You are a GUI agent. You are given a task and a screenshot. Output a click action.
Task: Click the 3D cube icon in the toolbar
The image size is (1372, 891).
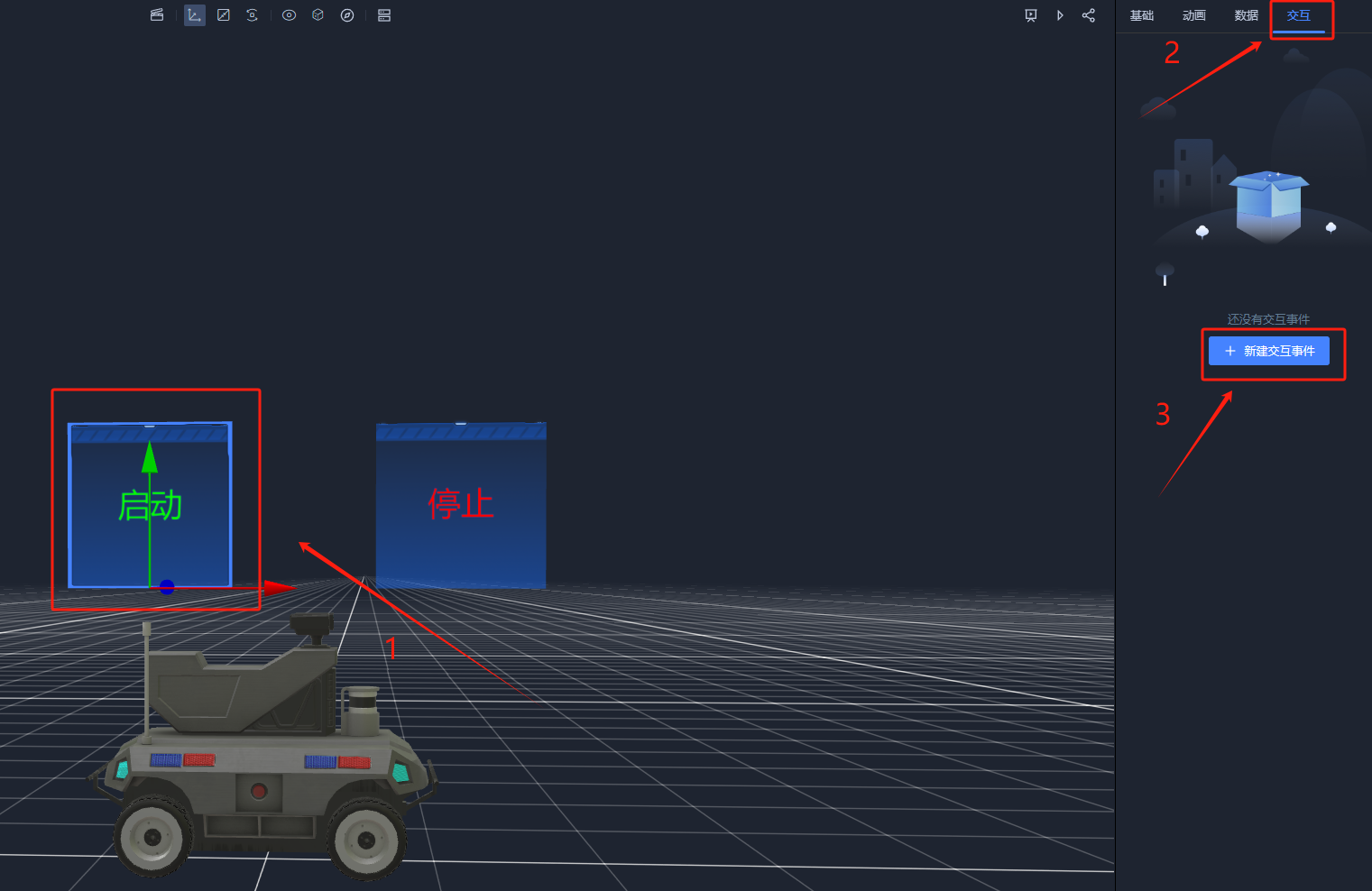click(318, 15)
